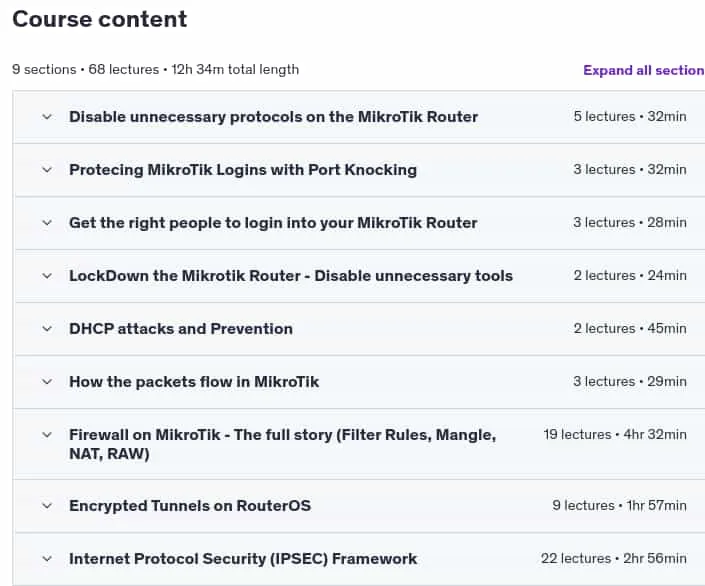Expand chevron for DHCP attacks and Prevention
The image size is (705, 586).
pyautogui.click(x=47, y=329)
